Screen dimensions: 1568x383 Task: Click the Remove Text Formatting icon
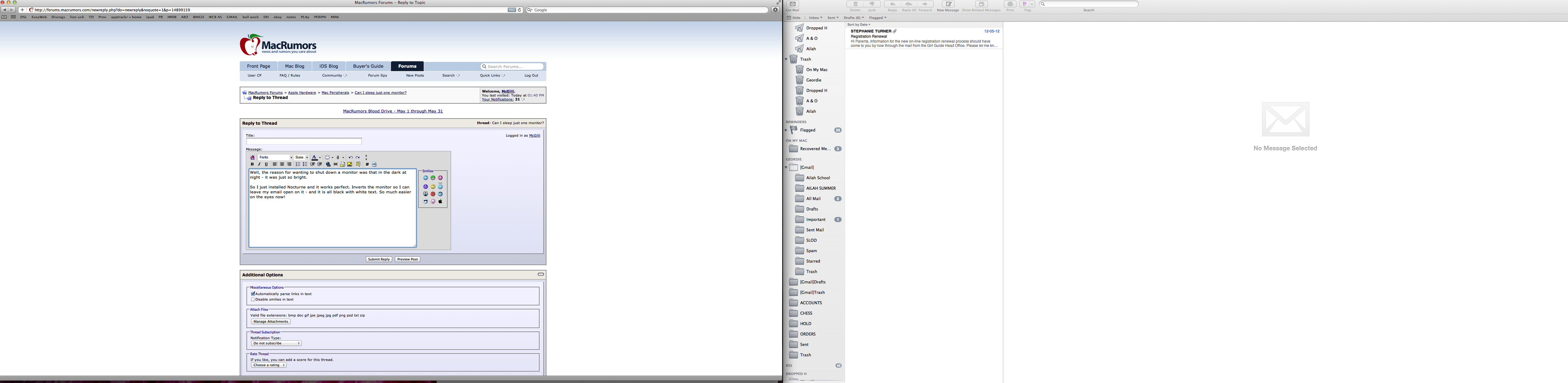click(x=252, y=157)
